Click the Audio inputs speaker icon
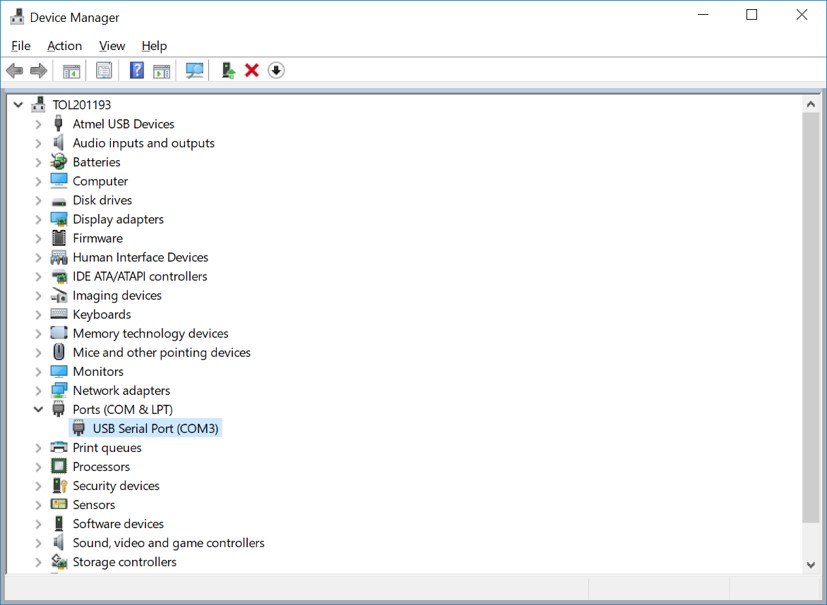 pos(59,142)
